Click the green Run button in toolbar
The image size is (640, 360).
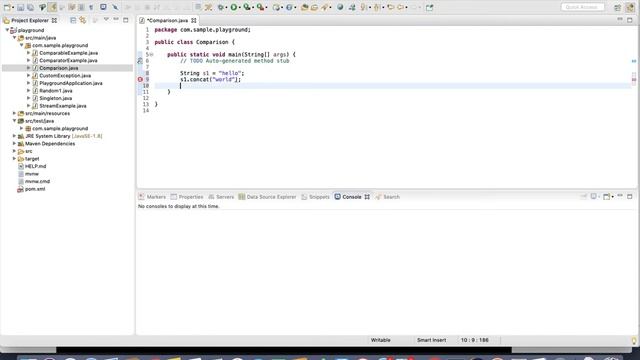234,7
